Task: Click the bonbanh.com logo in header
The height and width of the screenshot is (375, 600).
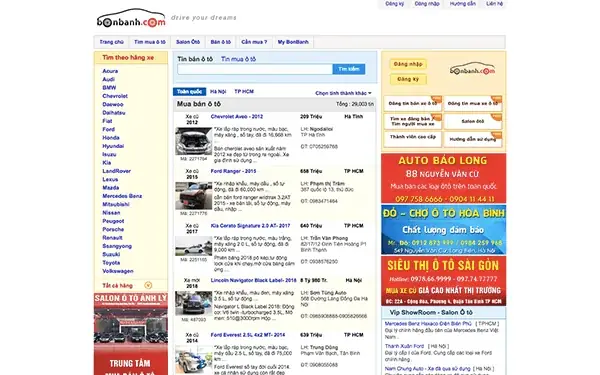Action: point(131,18)
